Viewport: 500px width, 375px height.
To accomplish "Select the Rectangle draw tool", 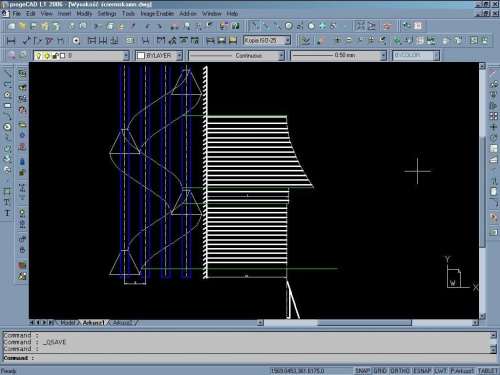I will [7, 106].
